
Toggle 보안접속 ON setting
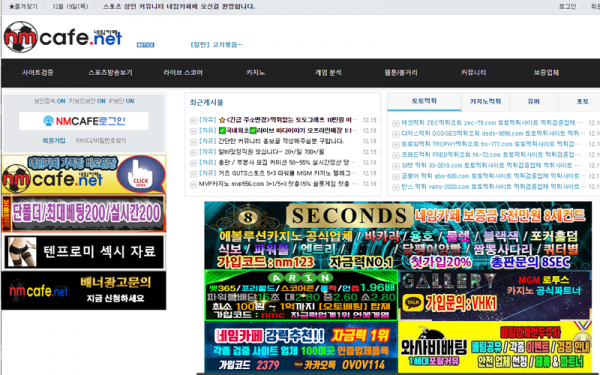[x=49, y=101]
